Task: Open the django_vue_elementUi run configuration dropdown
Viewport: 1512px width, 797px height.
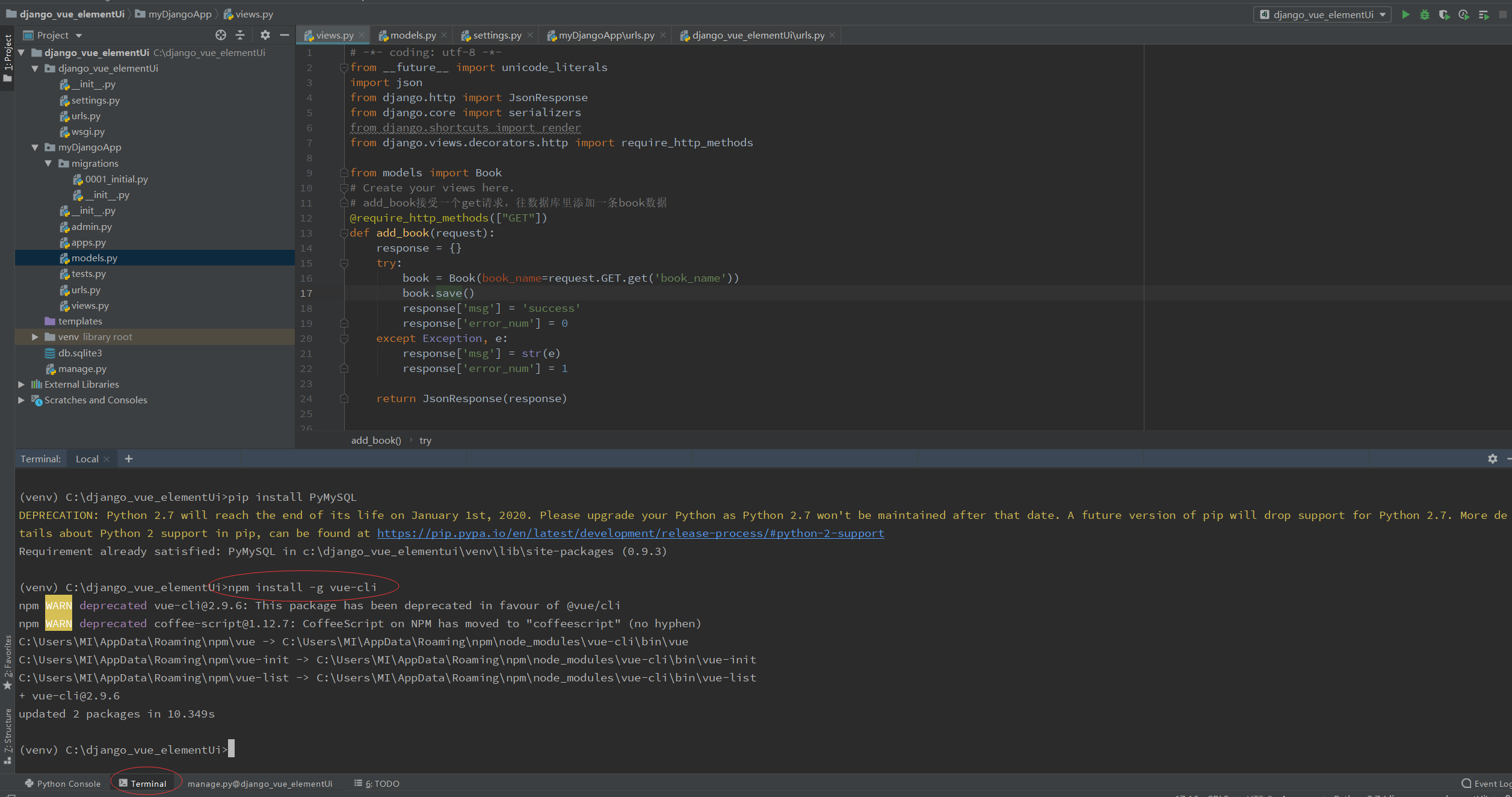Action: click(1322, 14)
